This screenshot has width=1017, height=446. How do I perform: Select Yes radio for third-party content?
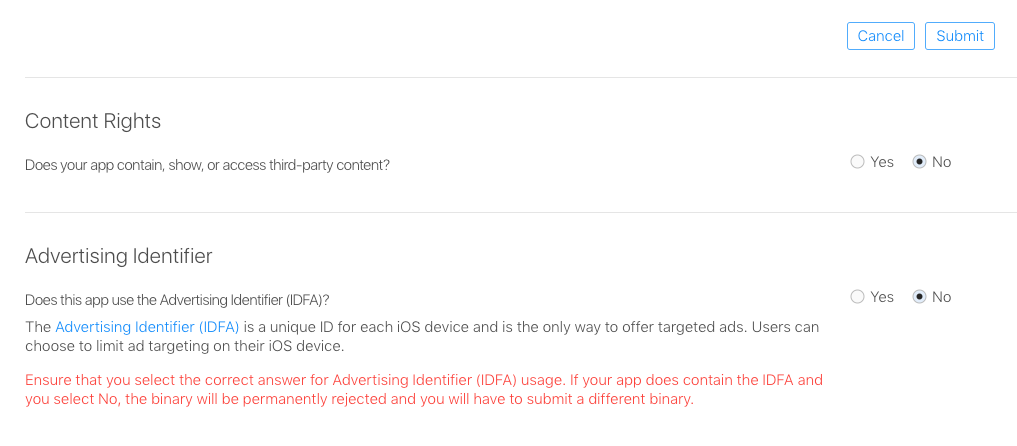click(857, 162)
